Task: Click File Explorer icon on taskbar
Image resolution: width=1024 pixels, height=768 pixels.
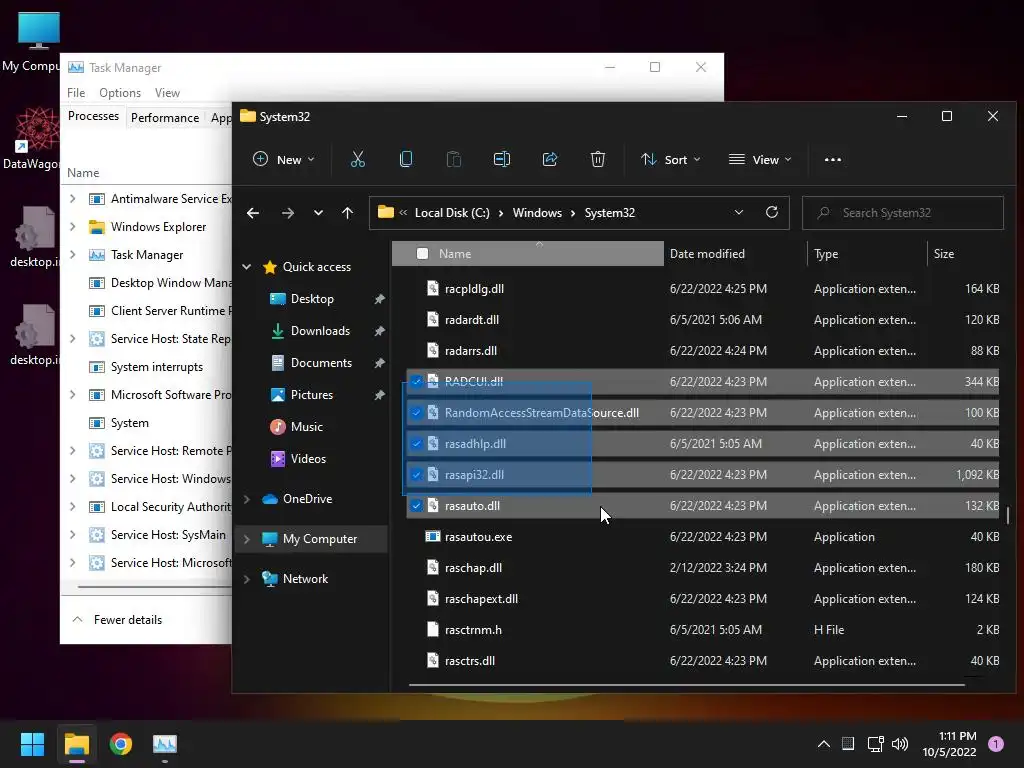Action: point(76,744)
